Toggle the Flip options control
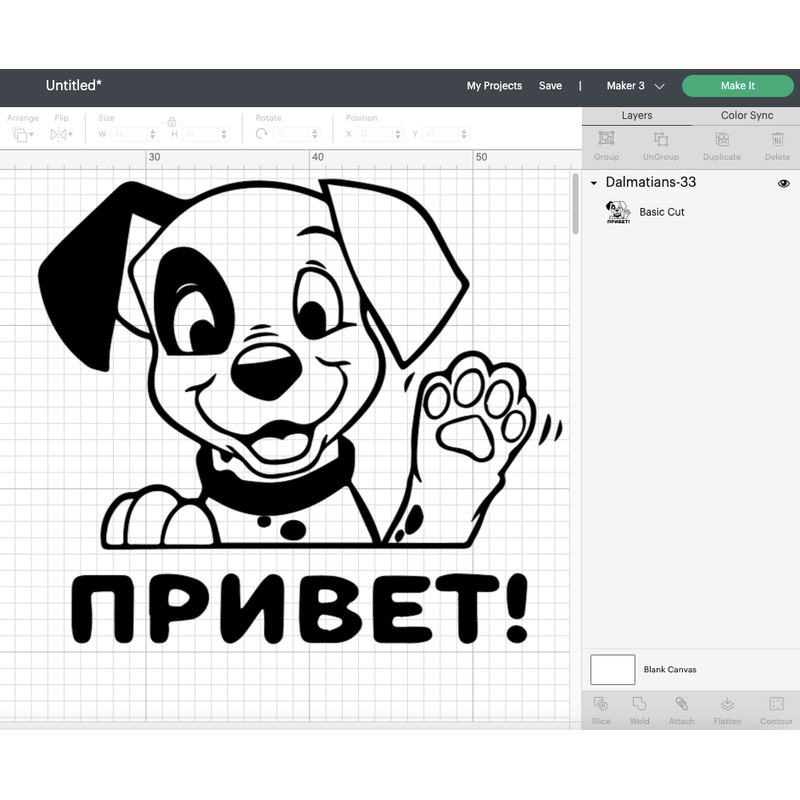Image resolution: width=800 pixels, height=800 pixels. 60,134
